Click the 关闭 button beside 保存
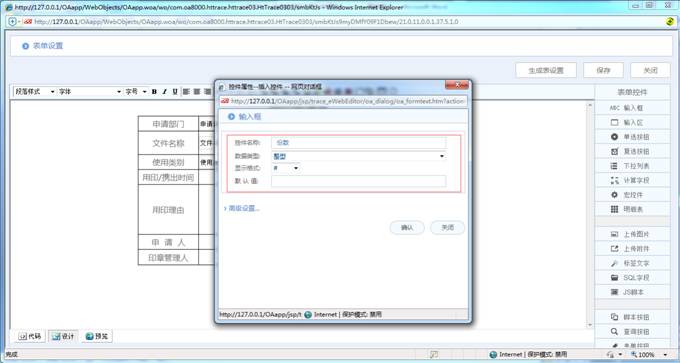 [650, 70]
